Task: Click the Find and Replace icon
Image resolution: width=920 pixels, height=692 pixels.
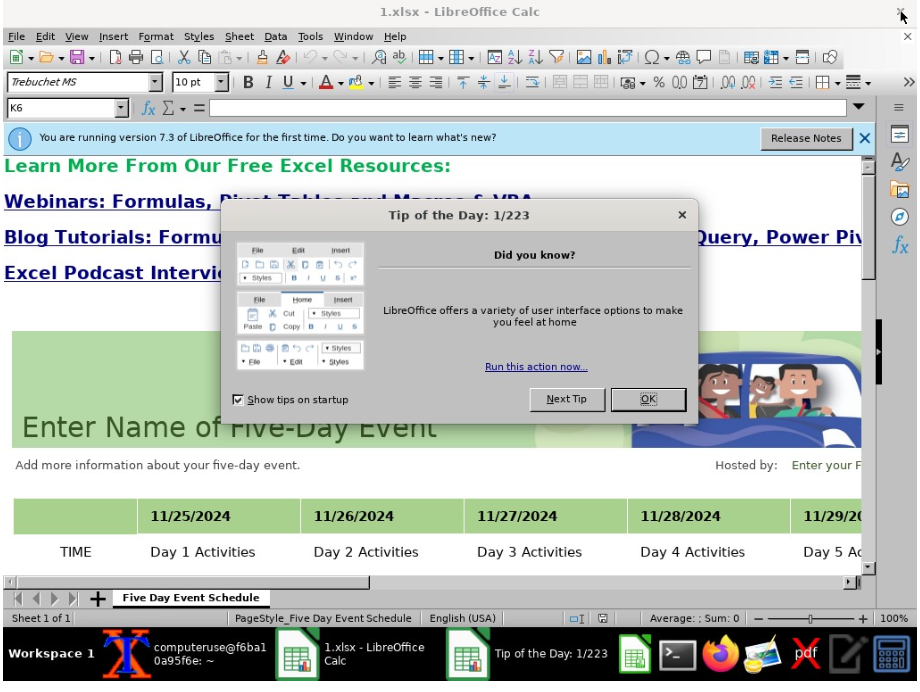Action: 379,57
